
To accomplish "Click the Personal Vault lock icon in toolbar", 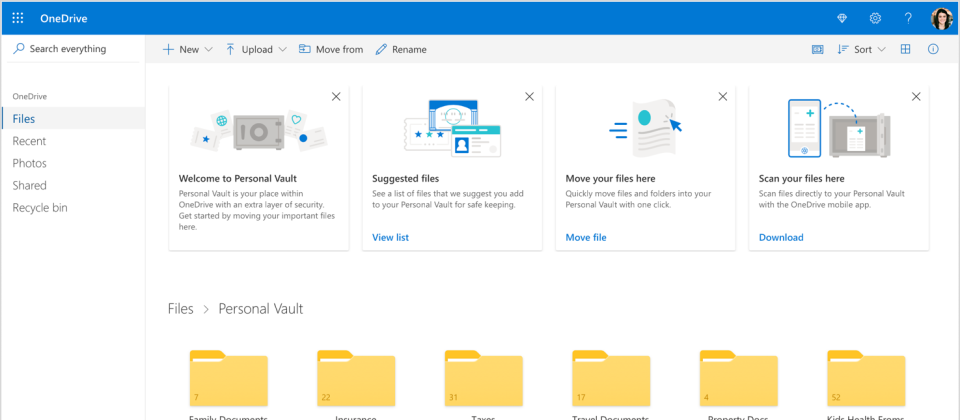I will point(817,50).
